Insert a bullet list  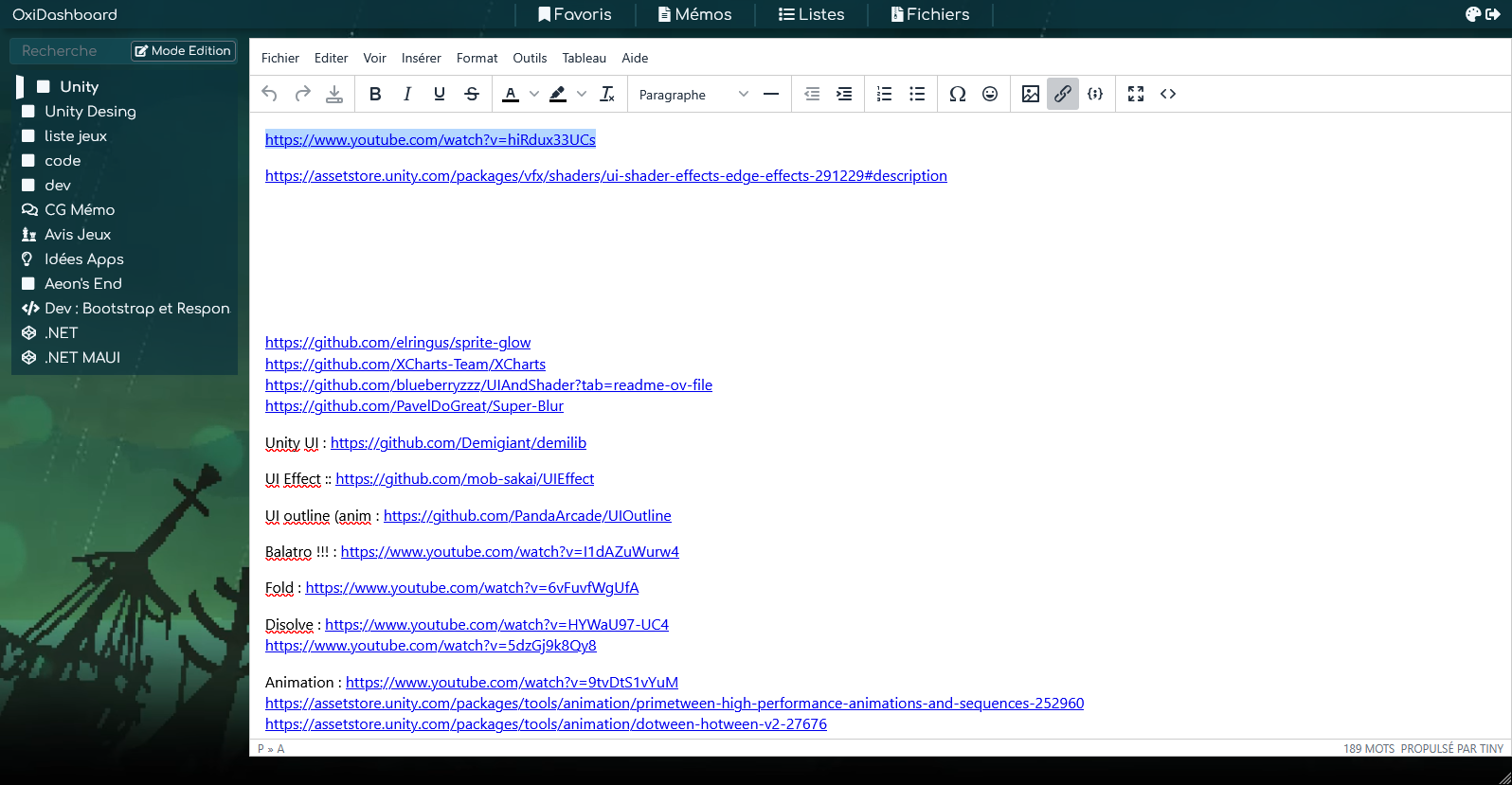917,94
